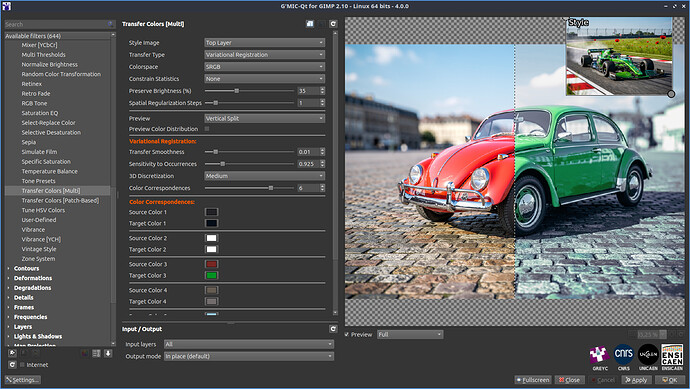Click the Fullscreen button
The height and width of the screenshot is (389, 690).
click(x=532, y=379)
